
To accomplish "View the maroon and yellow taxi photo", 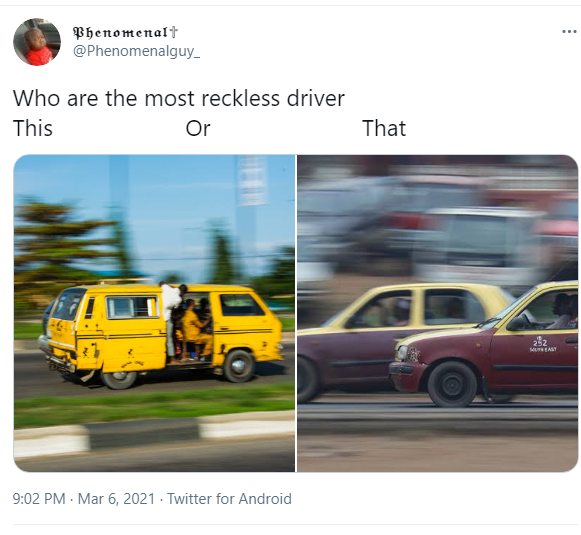I will coord(438,313).
